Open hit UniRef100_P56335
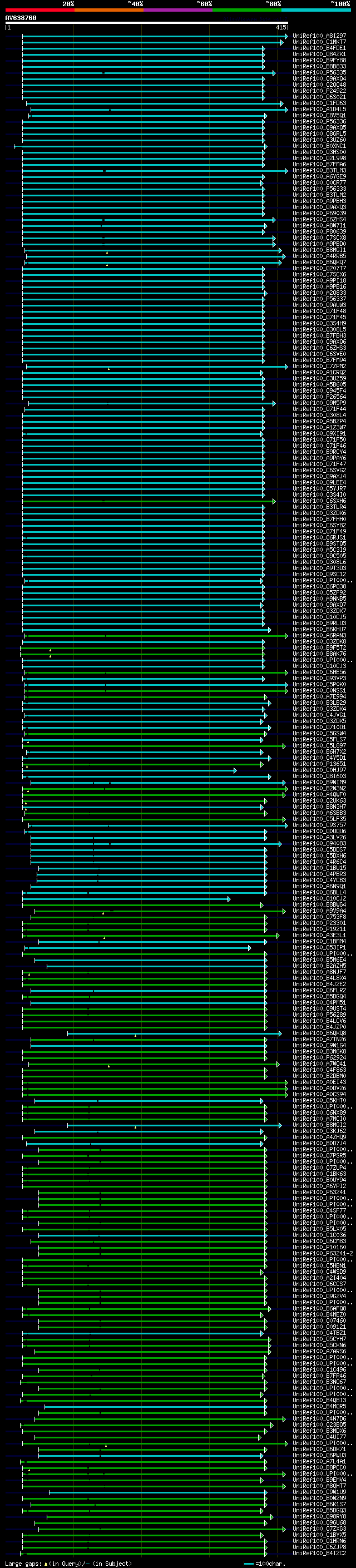The image size is (356, 1568). [319, 72]
